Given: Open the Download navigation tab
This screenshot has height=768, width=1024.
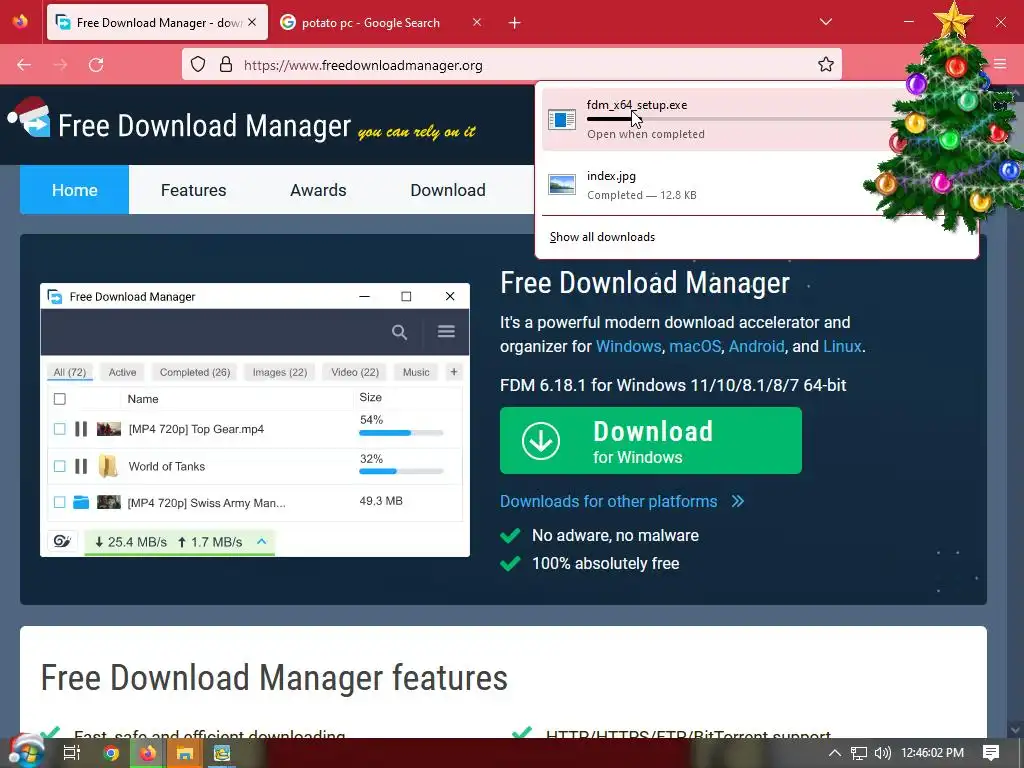Looking at the screenshot, I should pos(448,190).
